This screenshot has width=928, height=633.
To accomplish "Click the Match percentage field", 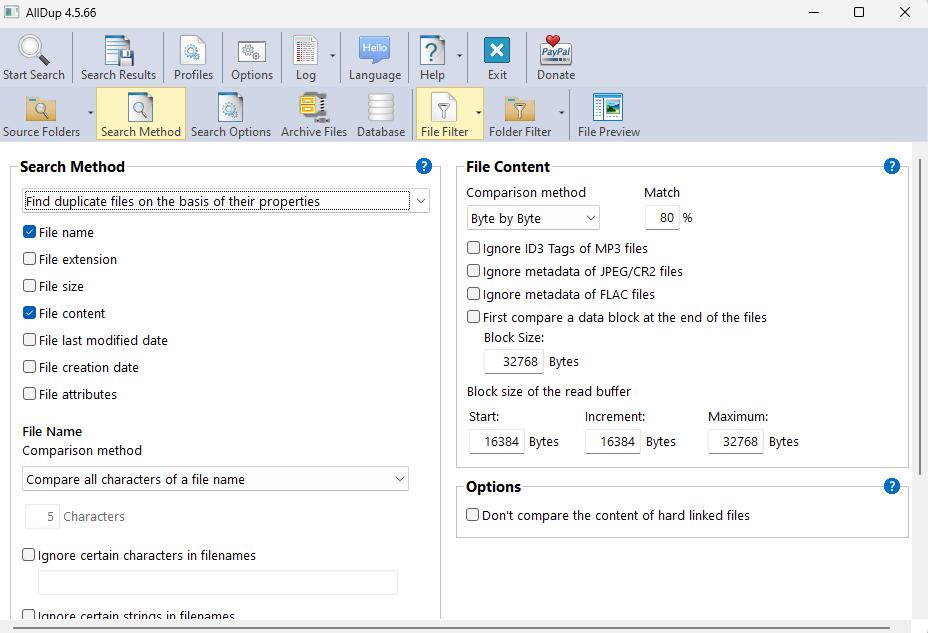I will [662, 218].
